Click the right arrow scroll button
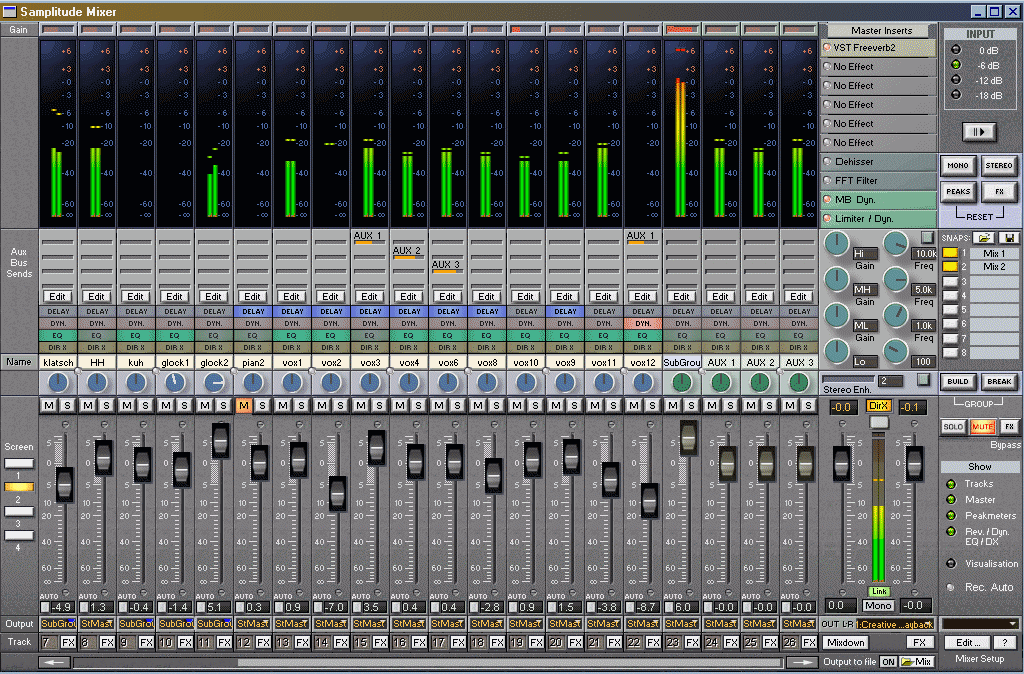 tap(801, 662)
